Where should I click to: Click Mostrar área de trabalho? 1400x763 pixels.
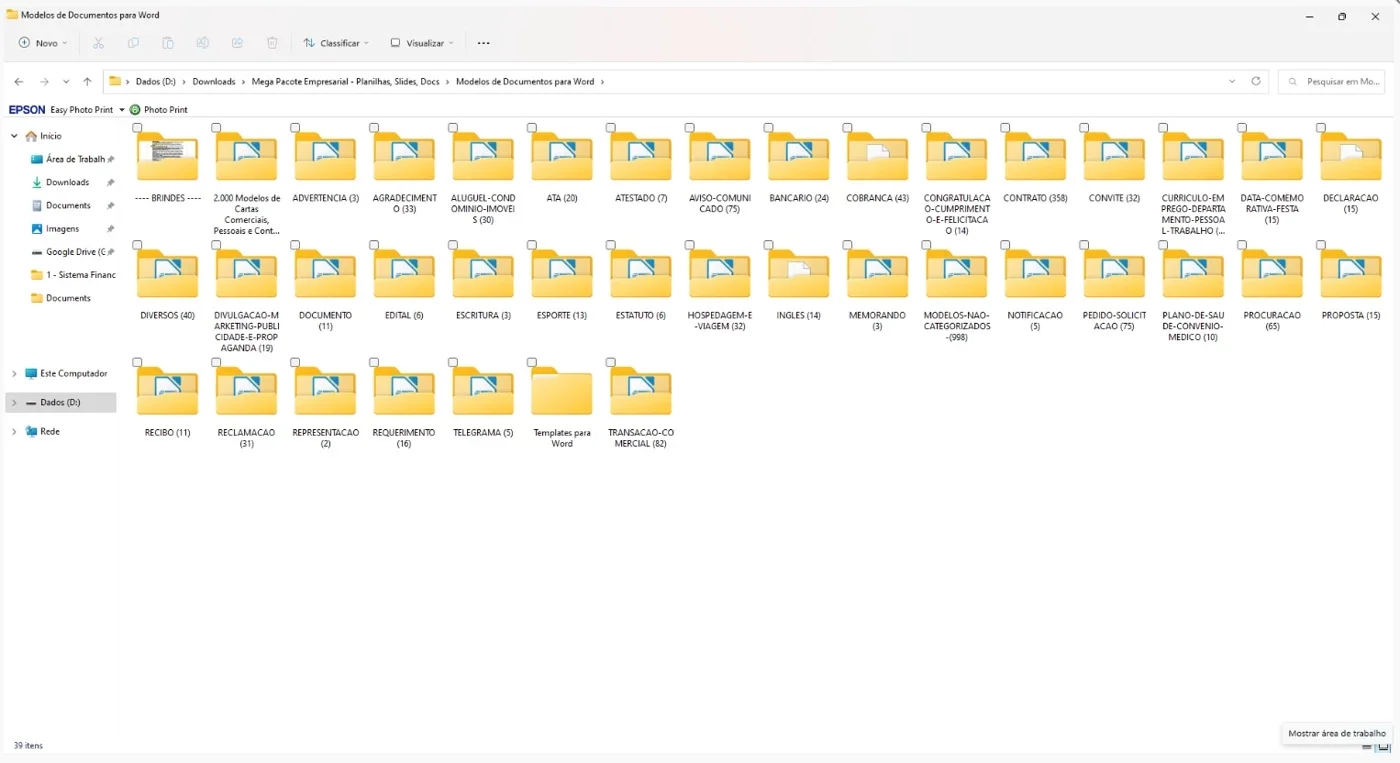point(1337,733)
